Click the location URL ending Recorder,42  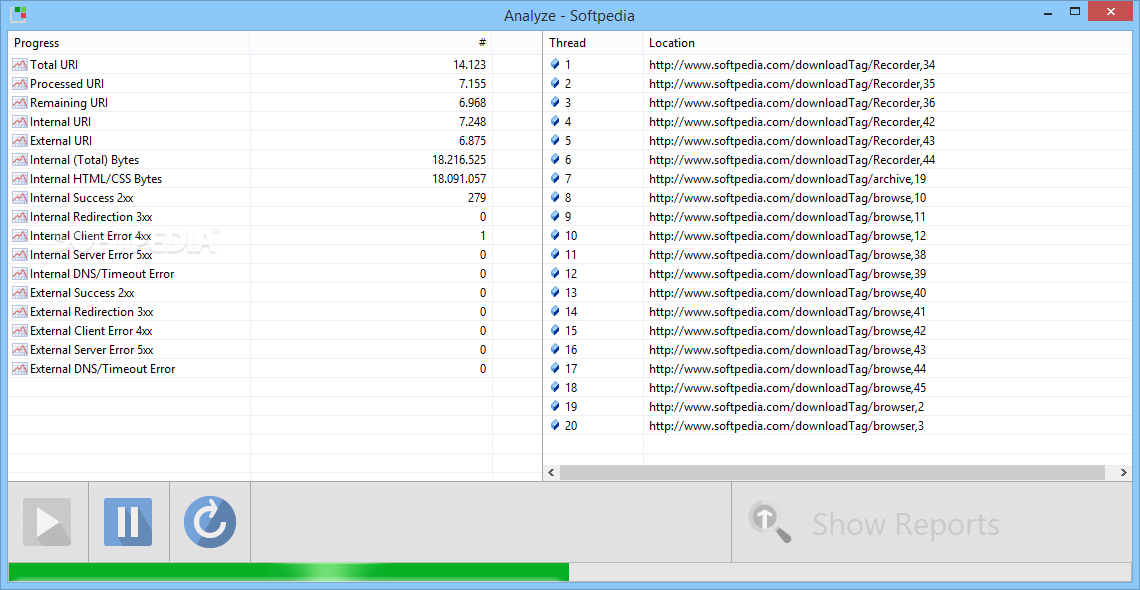[792, 121]
